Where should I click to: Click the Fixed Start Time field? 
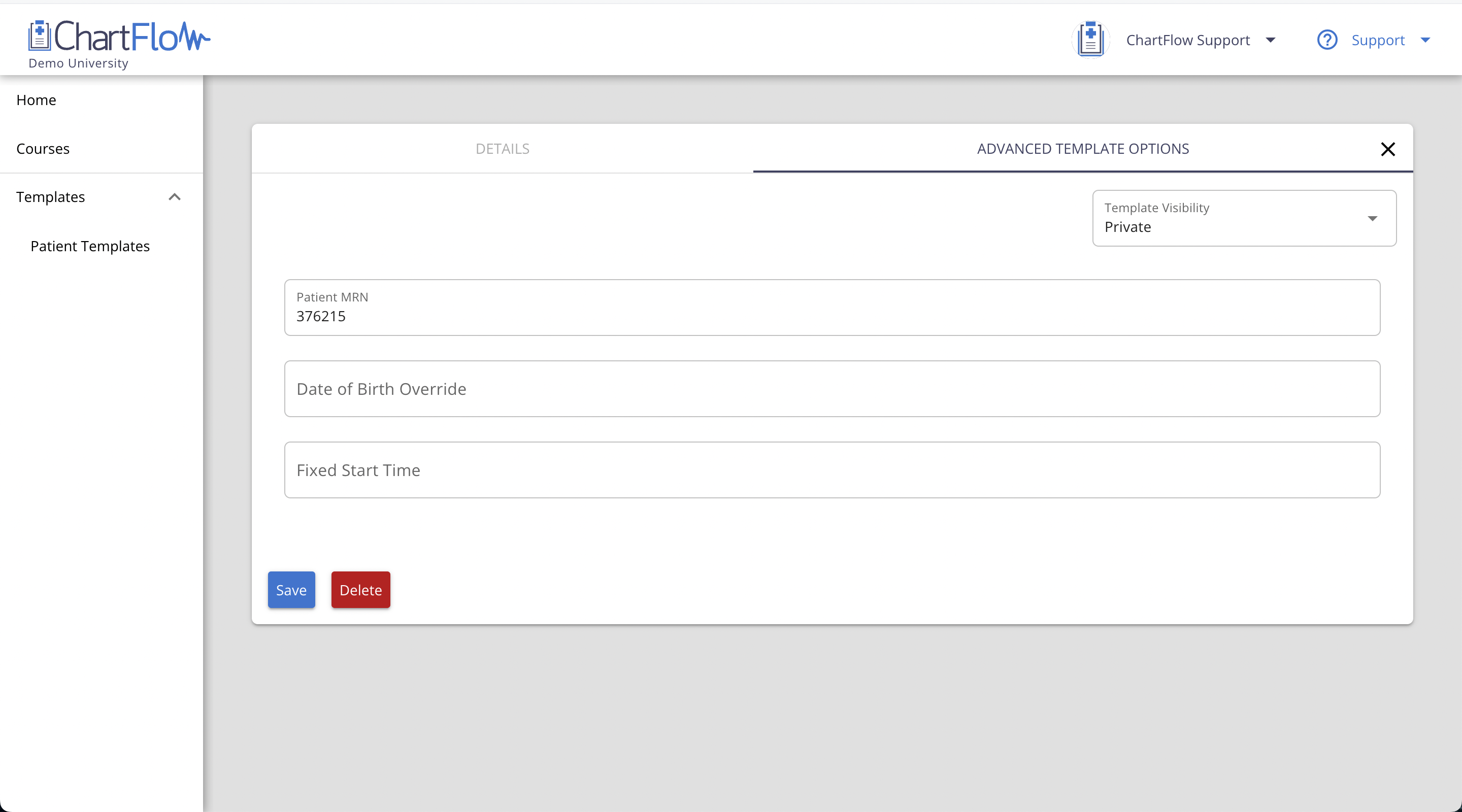832,469
